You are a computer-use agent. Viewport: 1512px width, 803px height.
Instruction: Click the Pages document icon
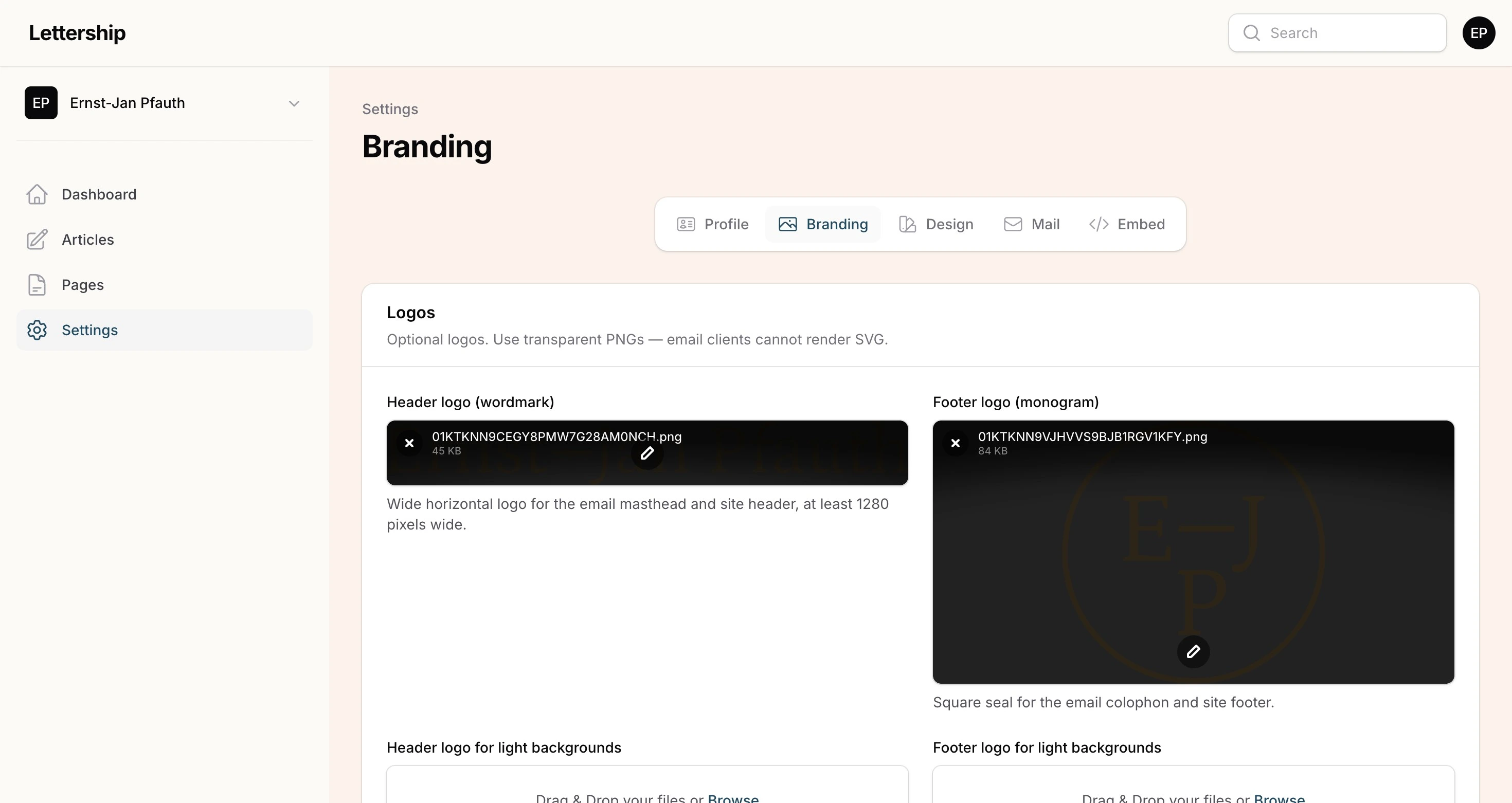[37, 284]
